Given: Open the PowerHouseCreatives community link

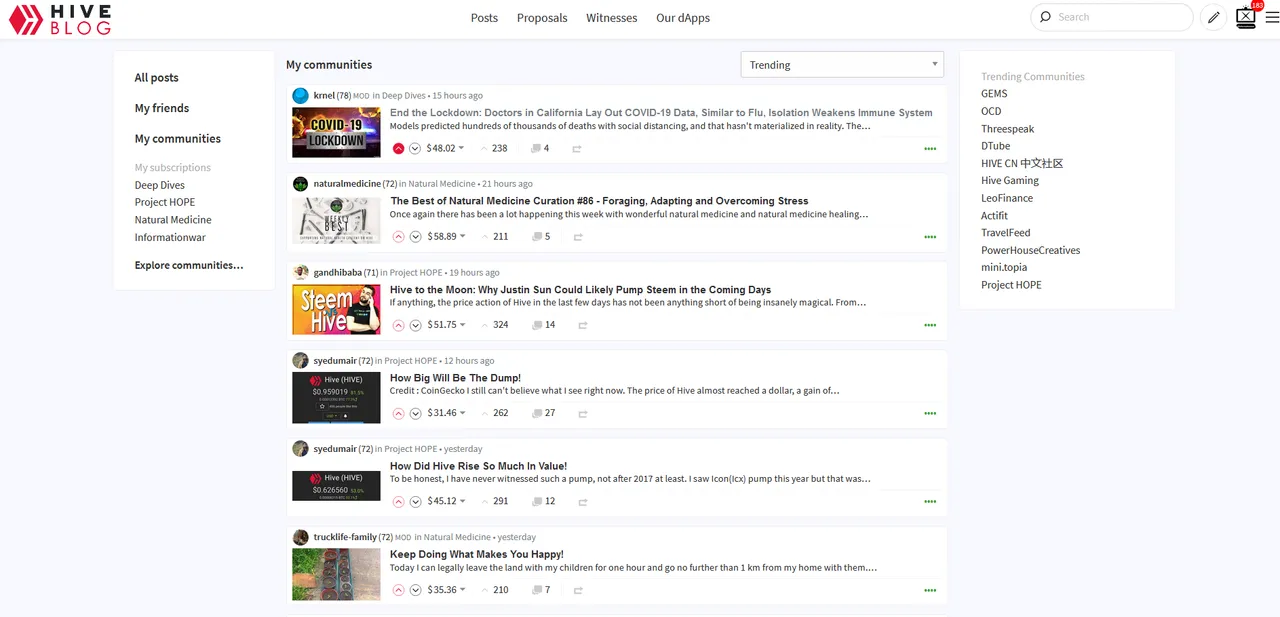Looking at the screenshot, I should click(1030, 250).
